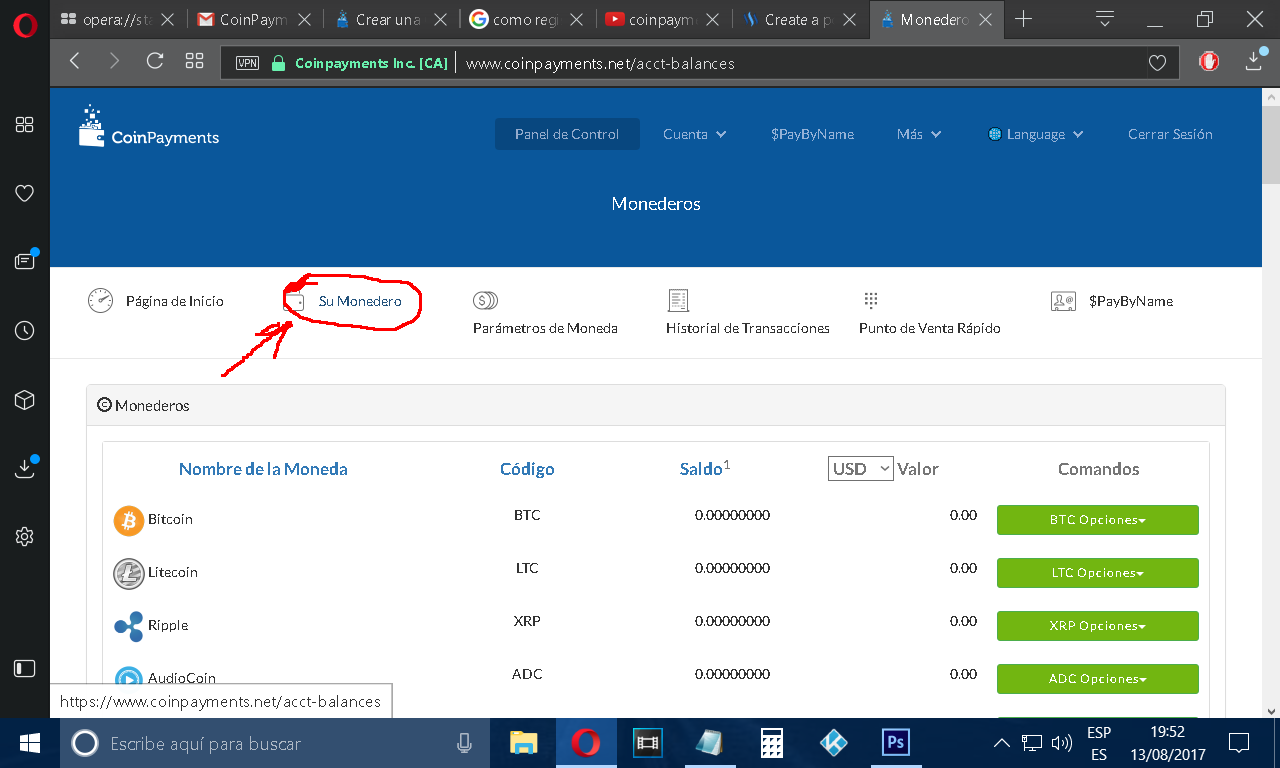Click the green security padlock icon
Image resolution: width=1280 pixels, height=768 pixels.
tap(278, 63)
